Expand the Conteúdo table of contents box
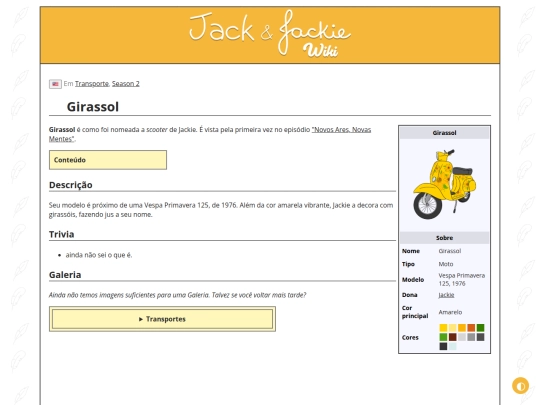Image resolution: width=540 pixels, height=405 pixels. (x=108, y=160)
